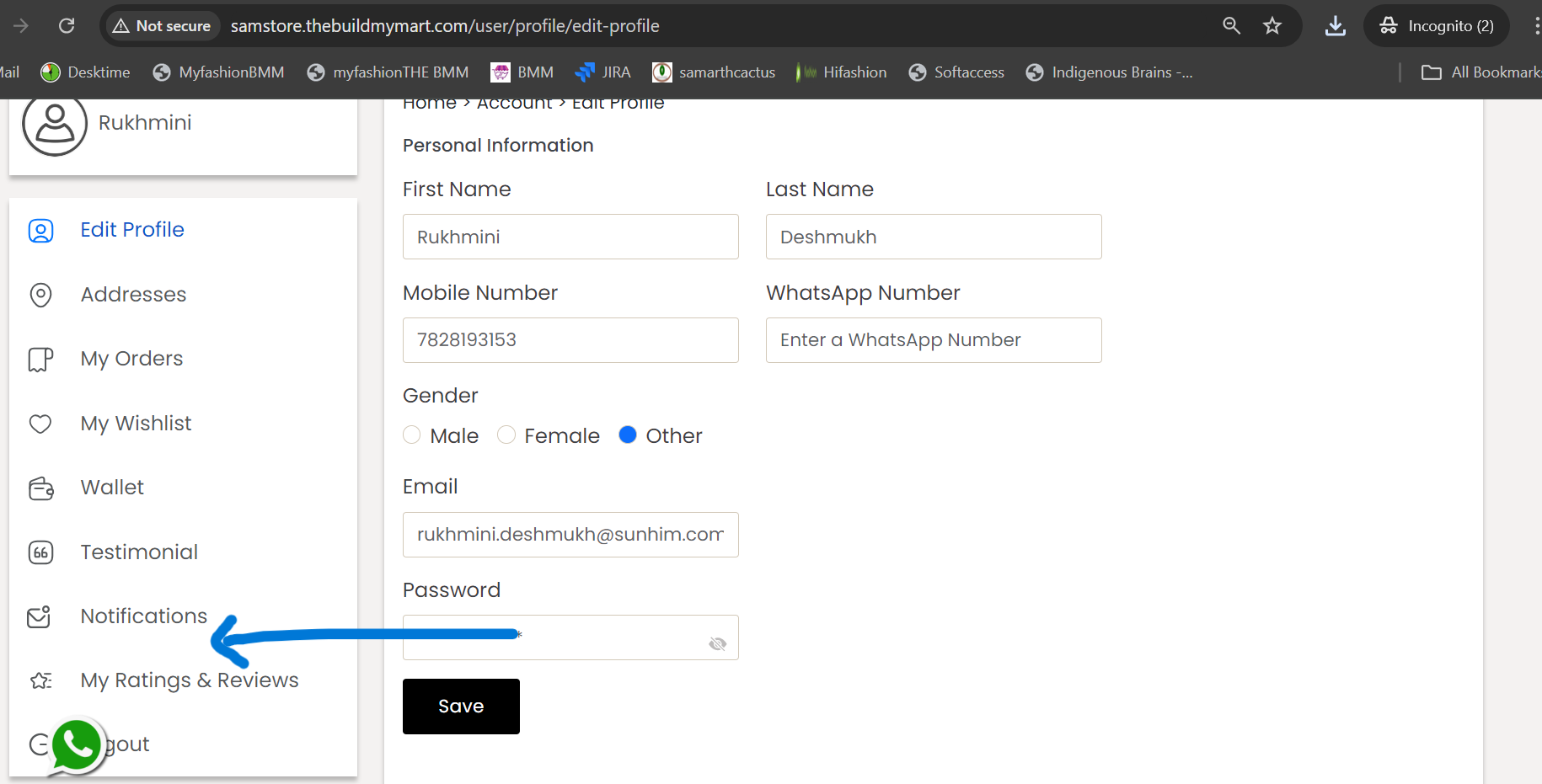Click the "First Name" label
The width and height of the screenshot is (1542, 784).
[457, 189]
